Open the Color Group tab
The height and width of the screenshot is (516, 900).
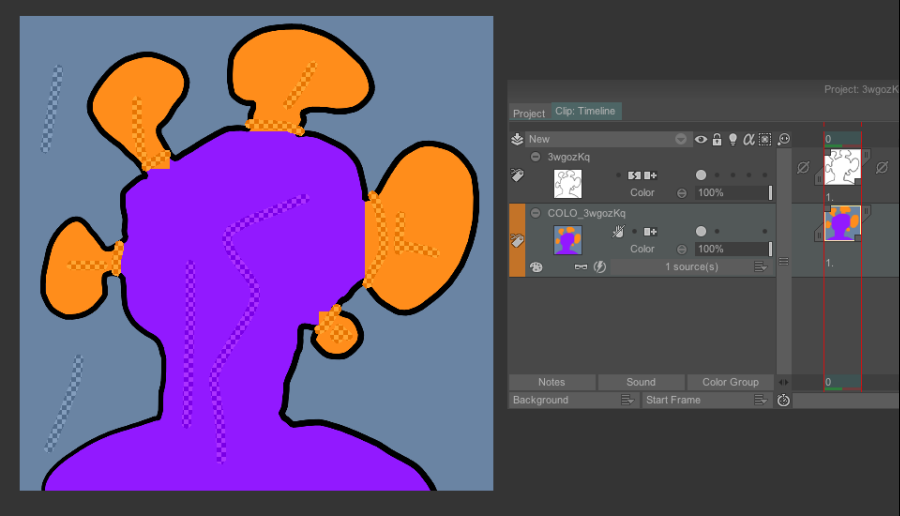(x=730, y=382)
